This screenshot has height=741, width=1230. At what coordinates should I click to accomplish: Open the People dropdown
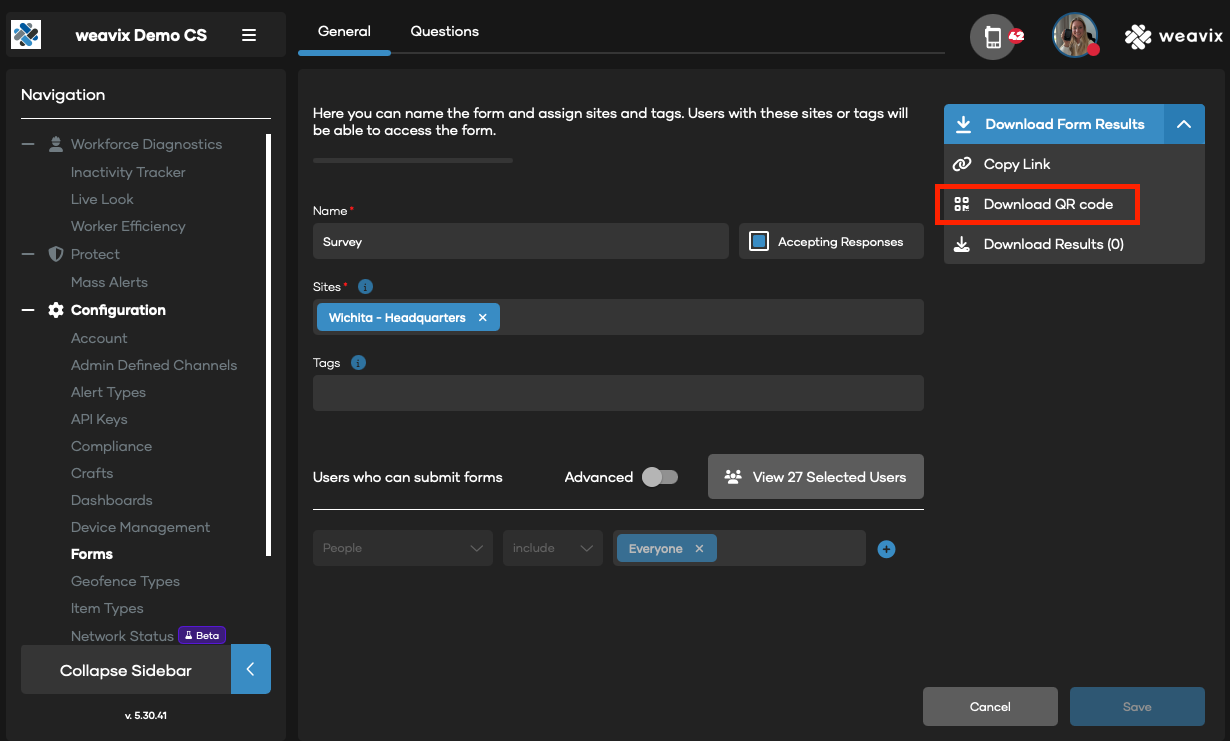pyautogui.click(x=403, y=548)
